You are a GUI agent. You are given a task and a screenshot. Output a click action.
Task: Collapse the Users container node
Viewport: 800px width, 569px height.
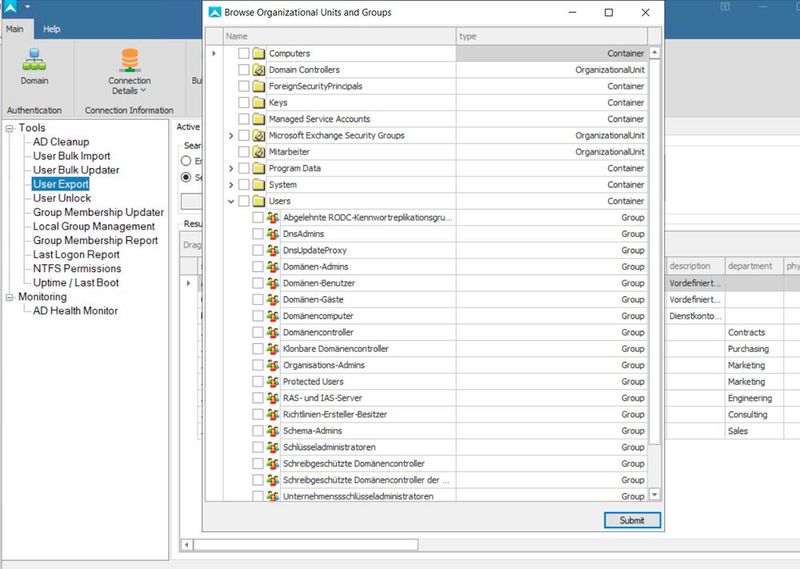231,201
